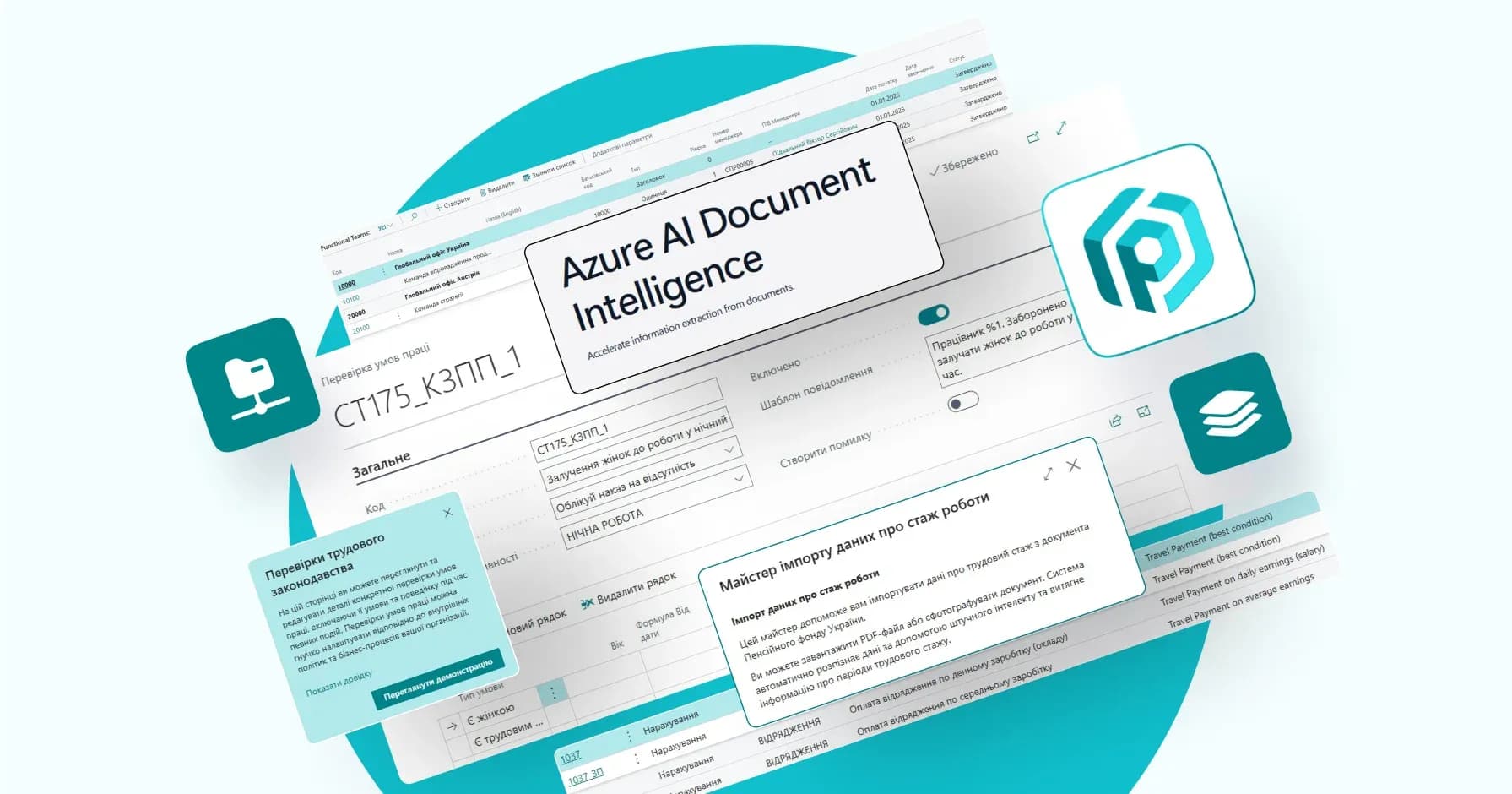Click the Показати довідку link
The image size is (1512, 794).
[339, 684]
